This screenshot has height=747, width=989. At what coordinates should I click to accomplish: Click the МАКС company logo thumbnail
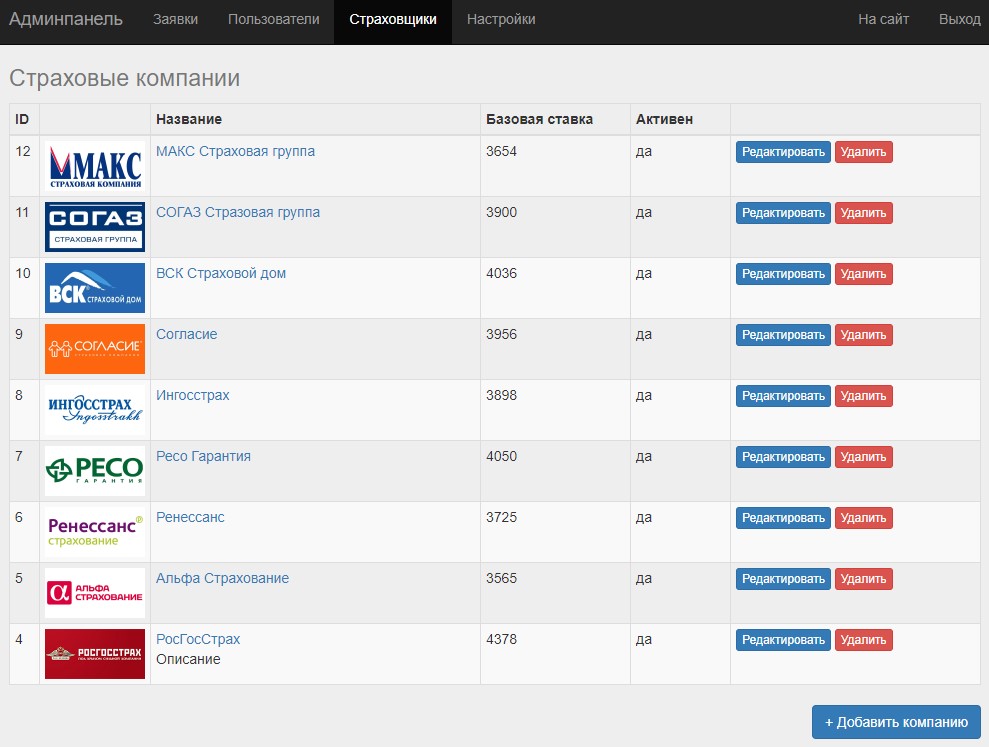coord(95,166)
